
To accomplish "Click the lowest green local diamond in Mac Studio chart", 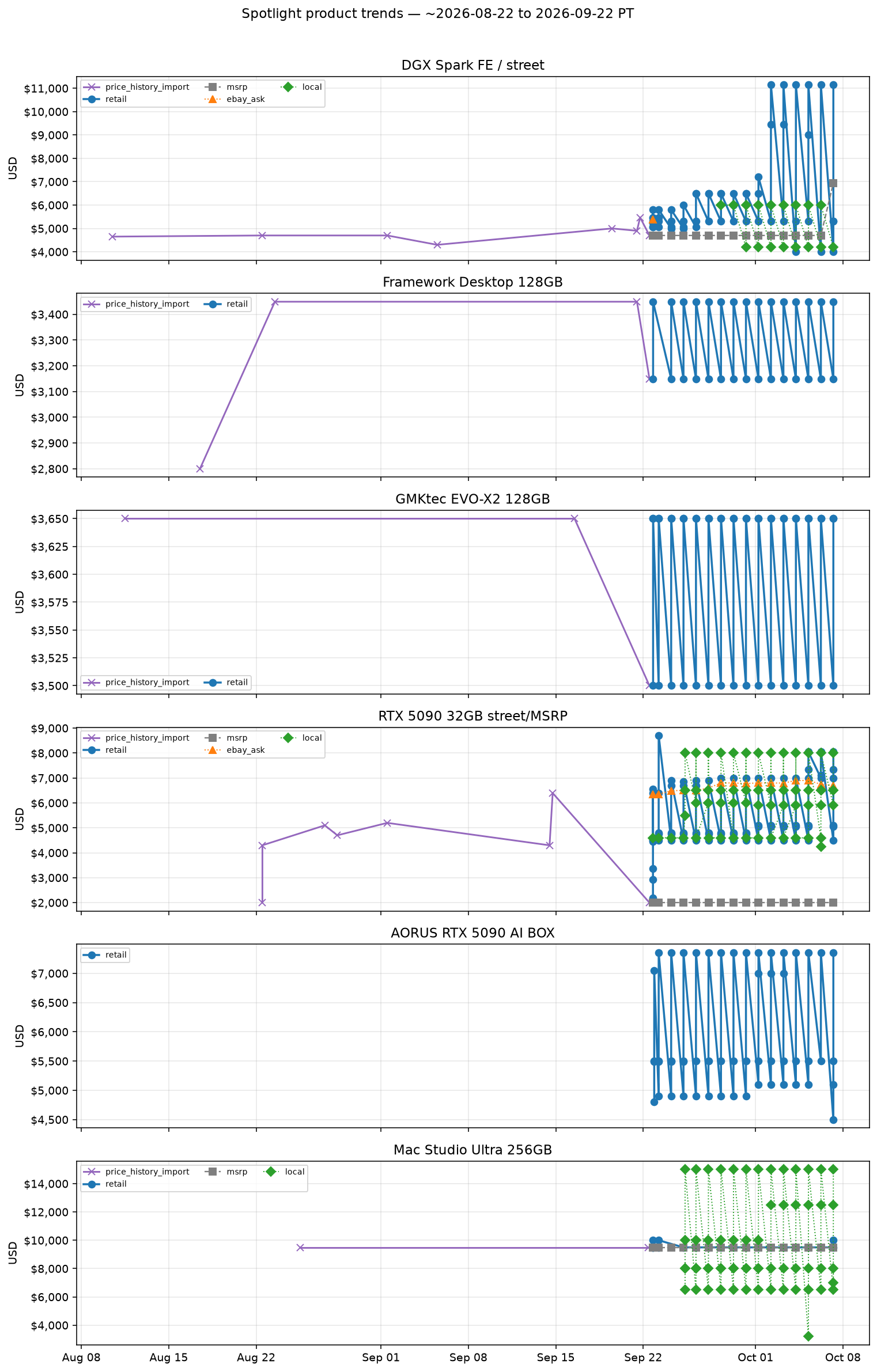I will [x=808, y=1336].
